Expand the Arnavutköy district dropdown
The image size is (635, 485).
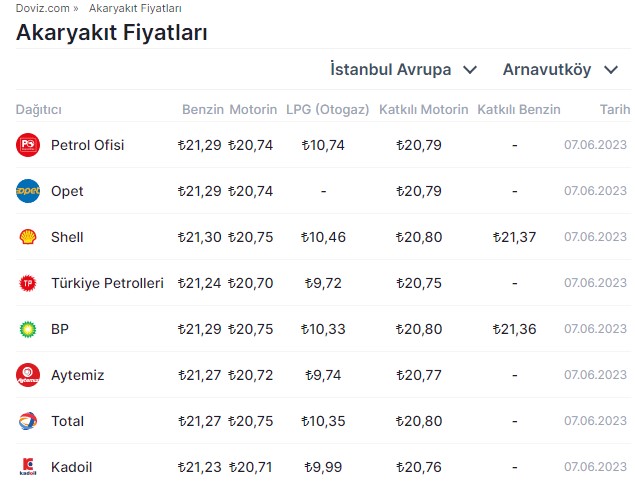559,70
